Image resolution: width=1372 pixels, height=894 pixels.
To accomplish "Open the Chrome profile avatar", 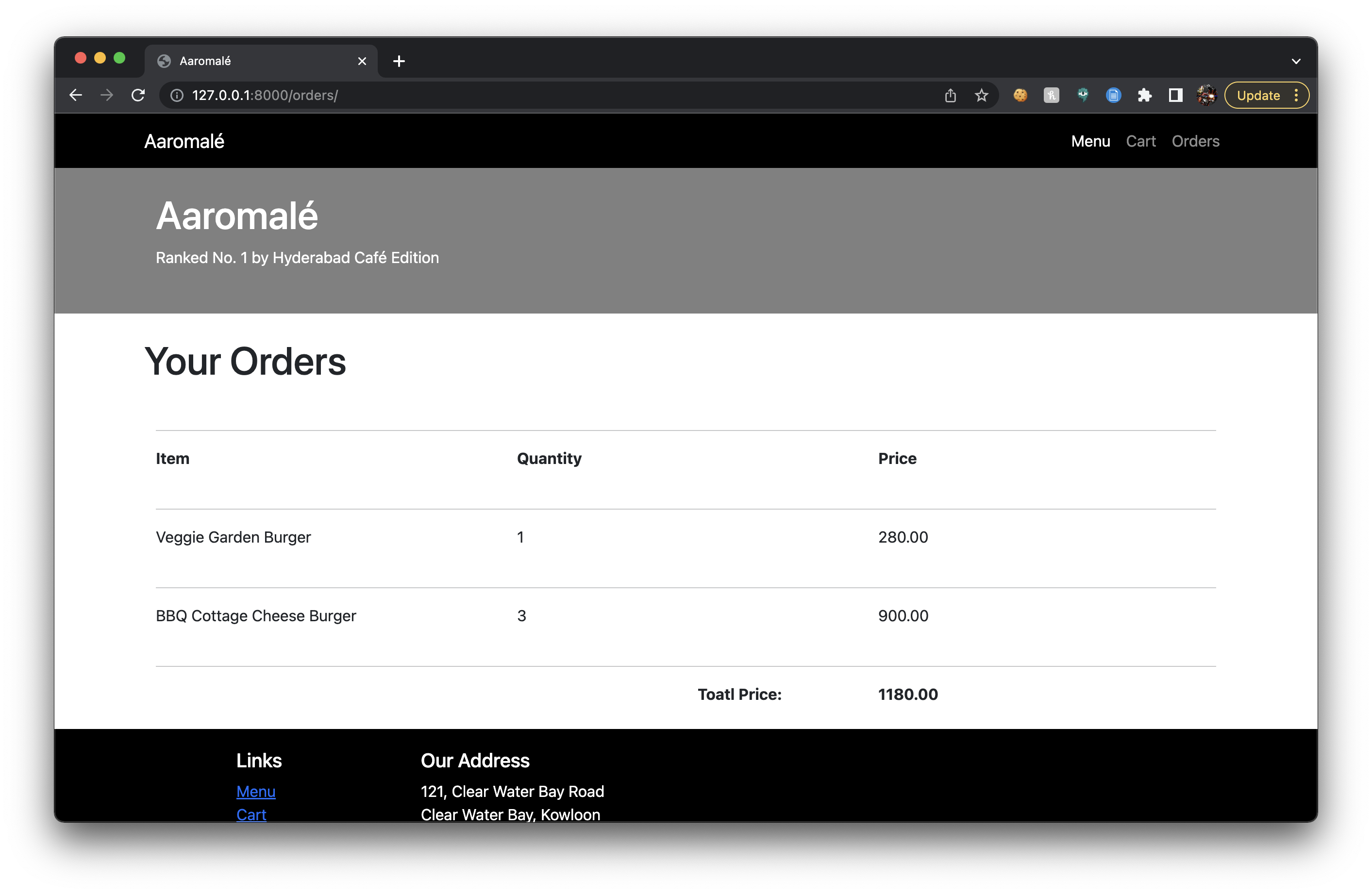I will click(1206, 95).
